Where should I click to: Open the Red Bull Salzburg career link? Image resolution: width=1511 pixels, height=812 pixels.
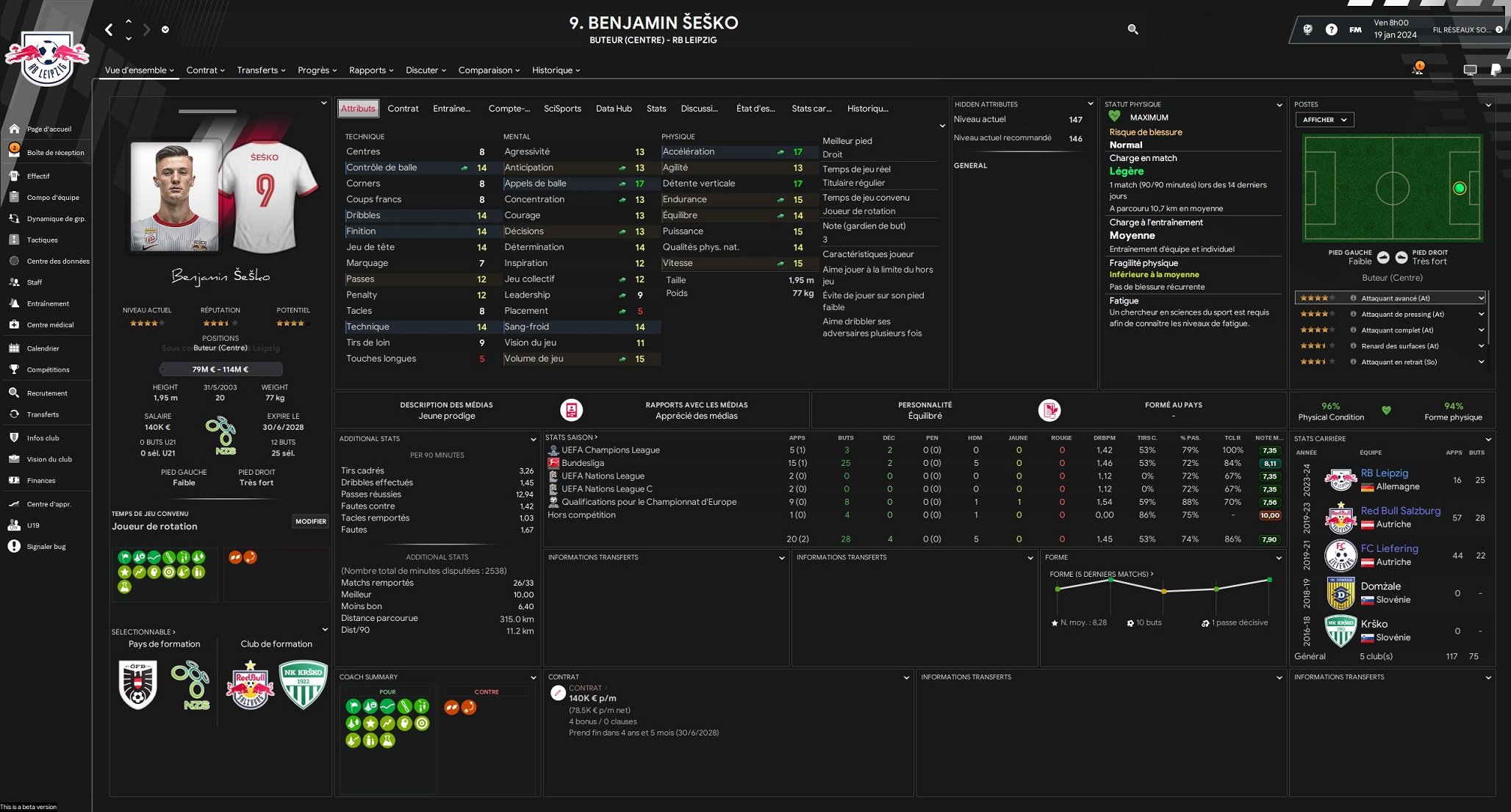[1400, 510]
